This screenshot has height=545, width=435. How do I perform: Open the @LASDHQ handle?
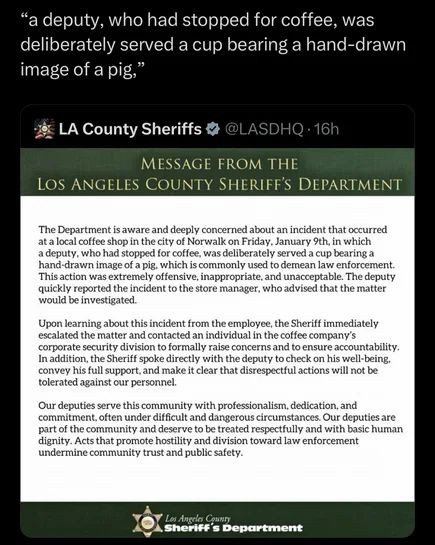click(x=264, y=129)
